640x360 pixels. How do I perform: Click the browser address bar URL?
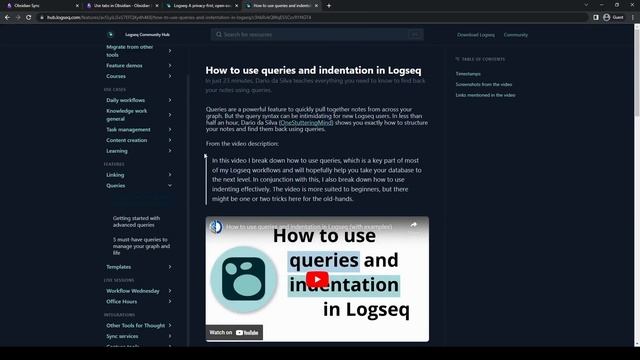pos(179,18)
